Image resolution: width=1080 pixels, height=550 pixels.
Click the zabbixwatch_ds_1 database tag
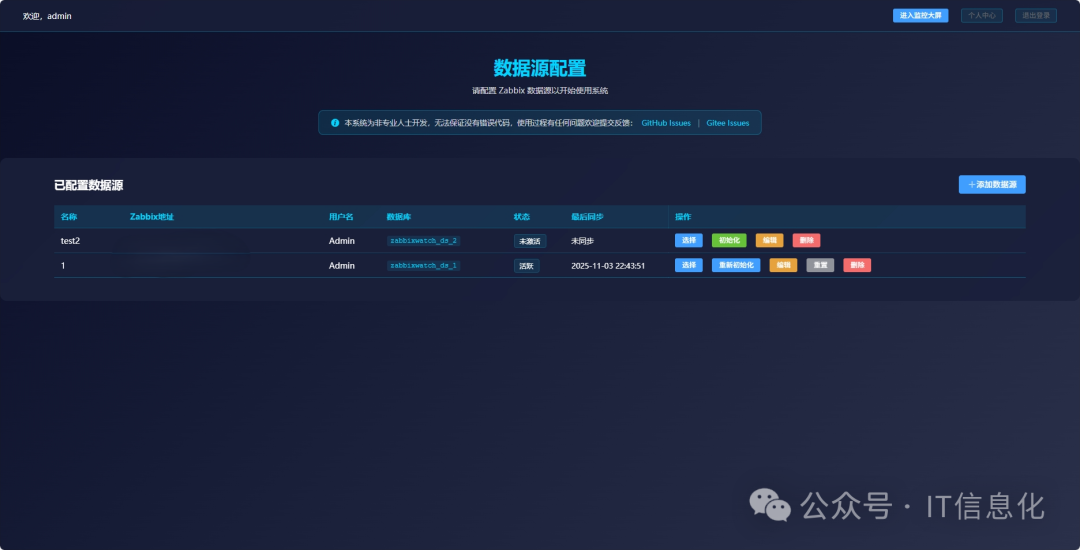pyautogui.click(x=424, y=266)
